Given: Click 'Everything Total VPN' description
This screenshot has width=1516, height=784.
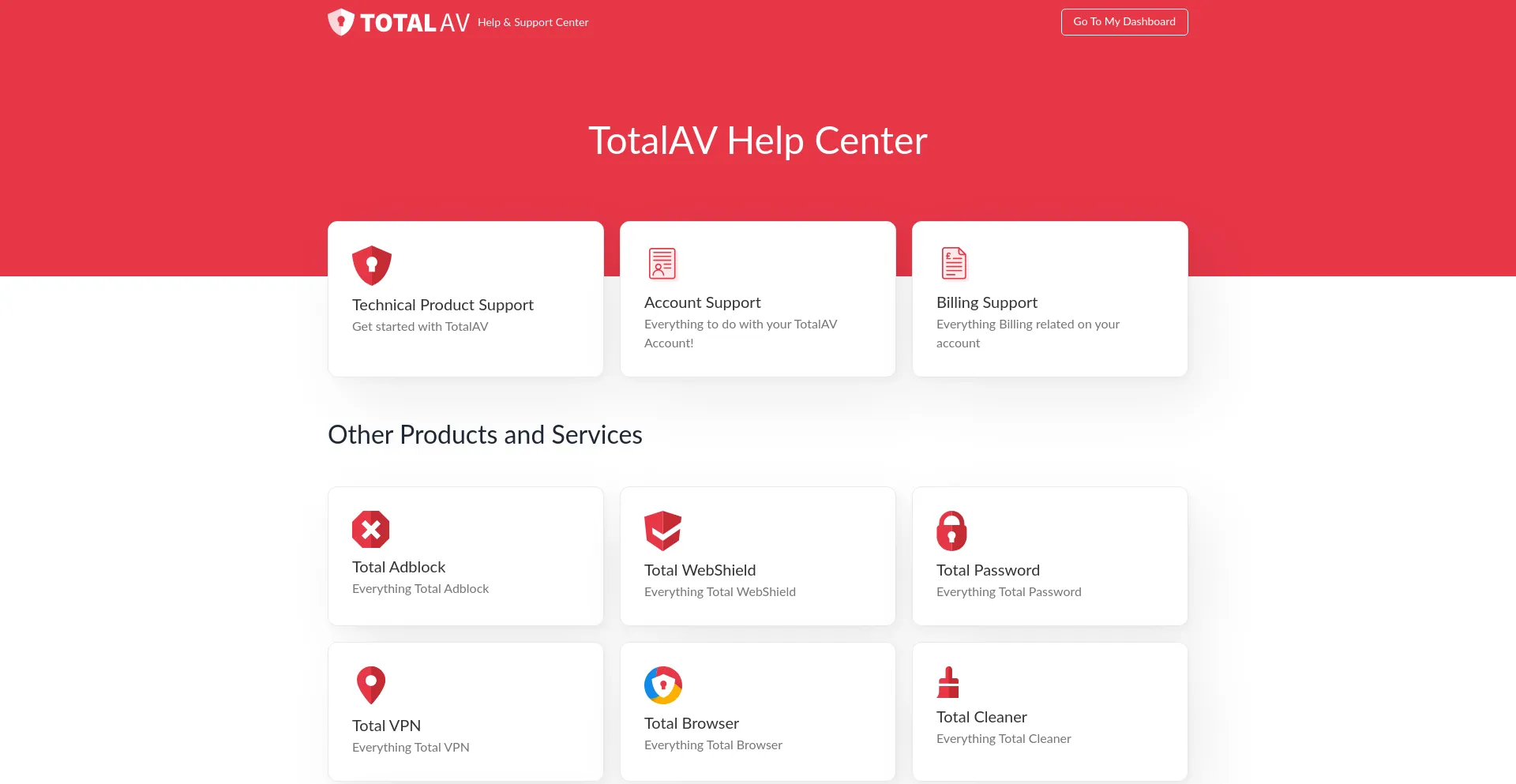Looking at the screenshot, I should pyautogui.click(x=411, y=747).
